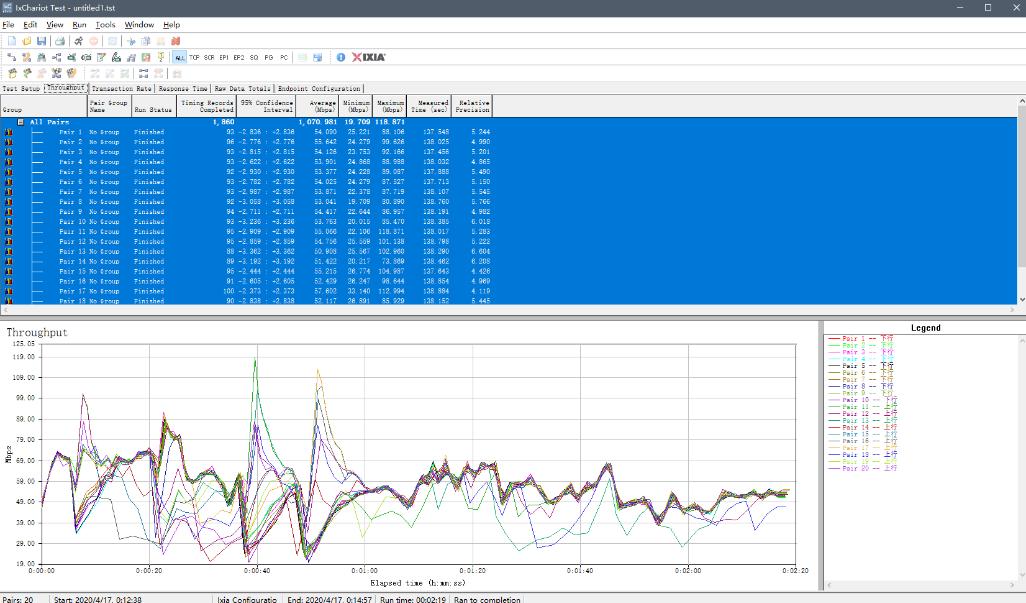Collapse the All Pairs tree group
This screenshot has height=603, width=1026.
tap(19, 122)
